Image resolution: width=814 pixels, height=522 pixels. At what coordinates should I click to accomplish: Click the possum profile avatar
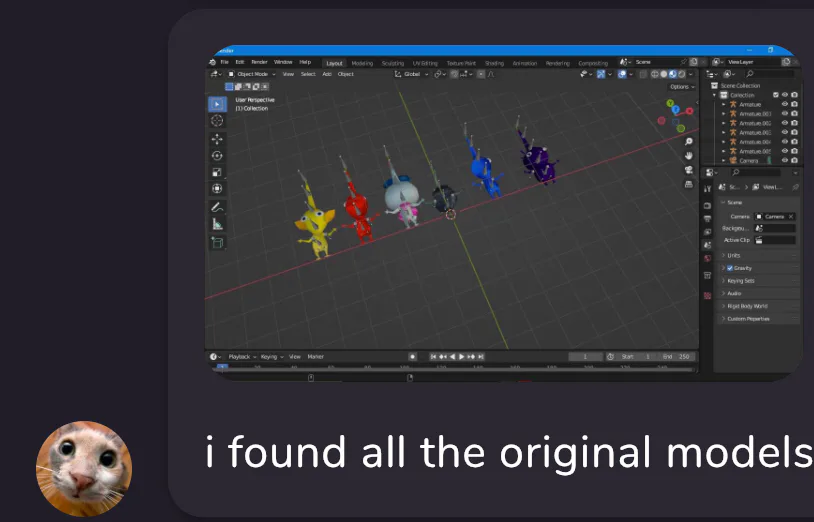coord(84,469)
